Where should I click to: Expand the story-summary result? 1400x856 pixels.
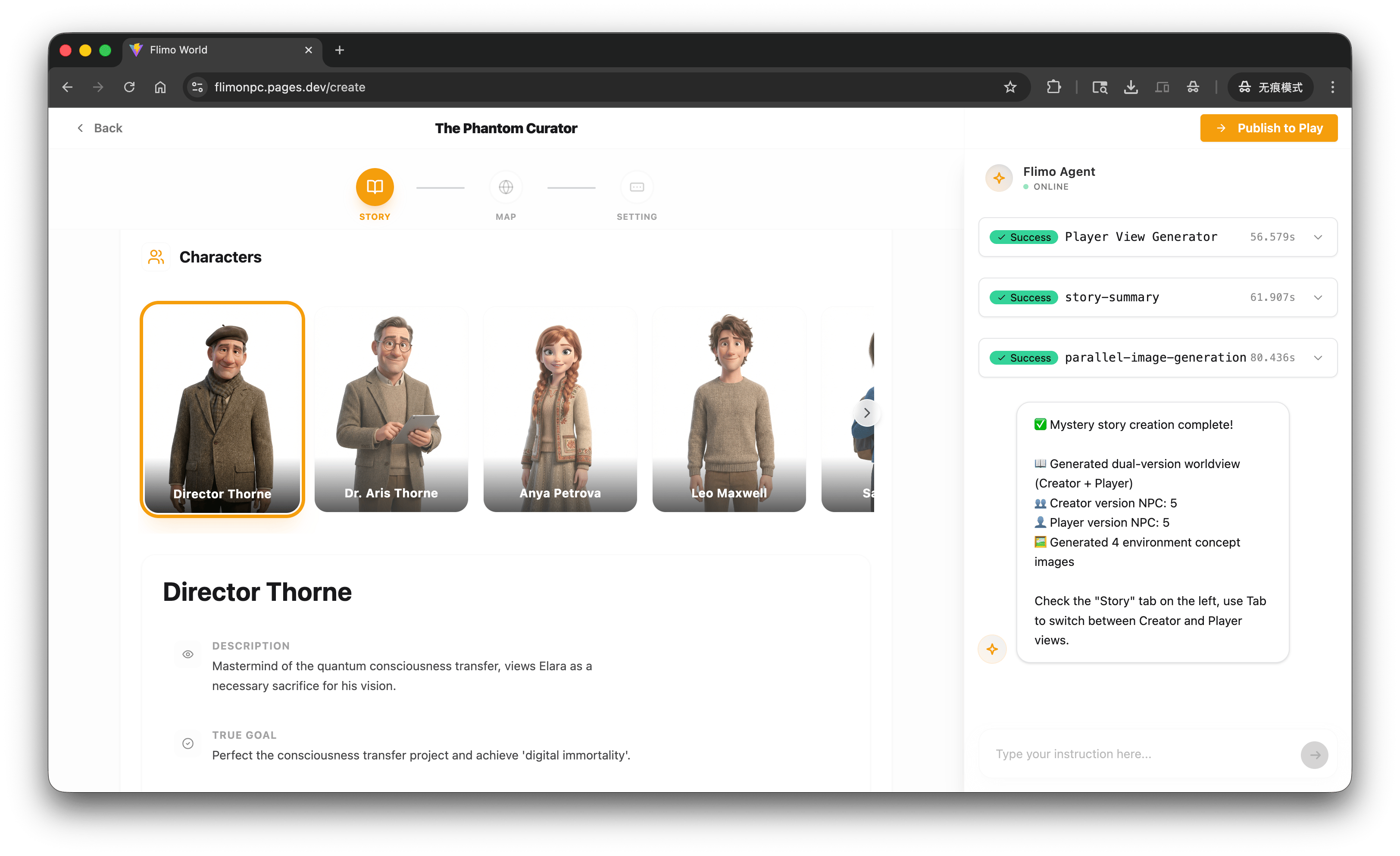coord(1318,298)
